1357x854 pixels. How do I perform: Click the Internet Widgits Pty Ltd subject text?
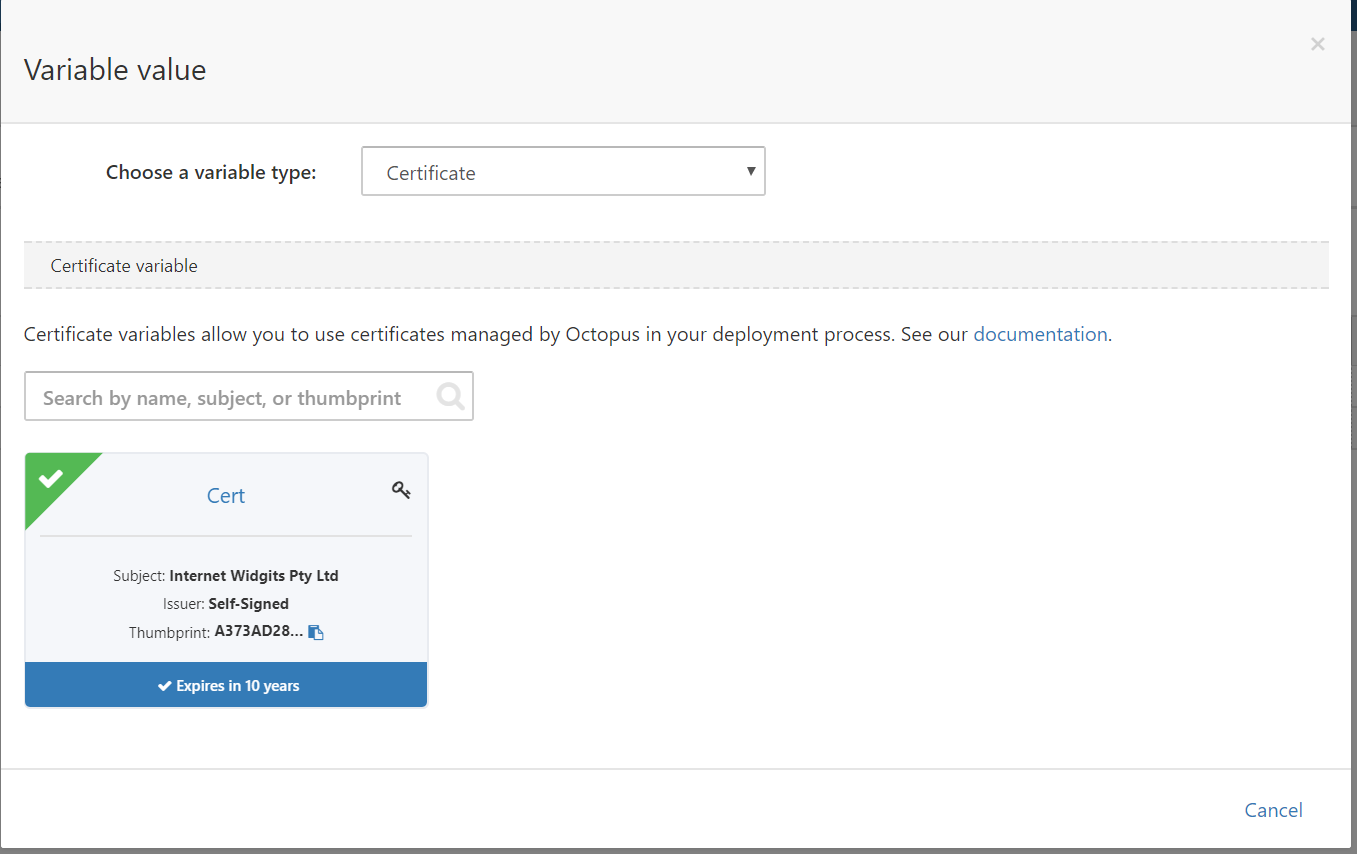pos(254,576)
